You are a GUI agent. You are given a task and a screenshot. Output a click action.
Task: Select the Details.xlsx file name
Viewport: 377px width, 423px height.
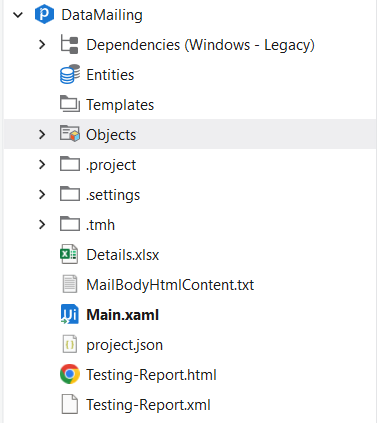(x=123, y=255)
